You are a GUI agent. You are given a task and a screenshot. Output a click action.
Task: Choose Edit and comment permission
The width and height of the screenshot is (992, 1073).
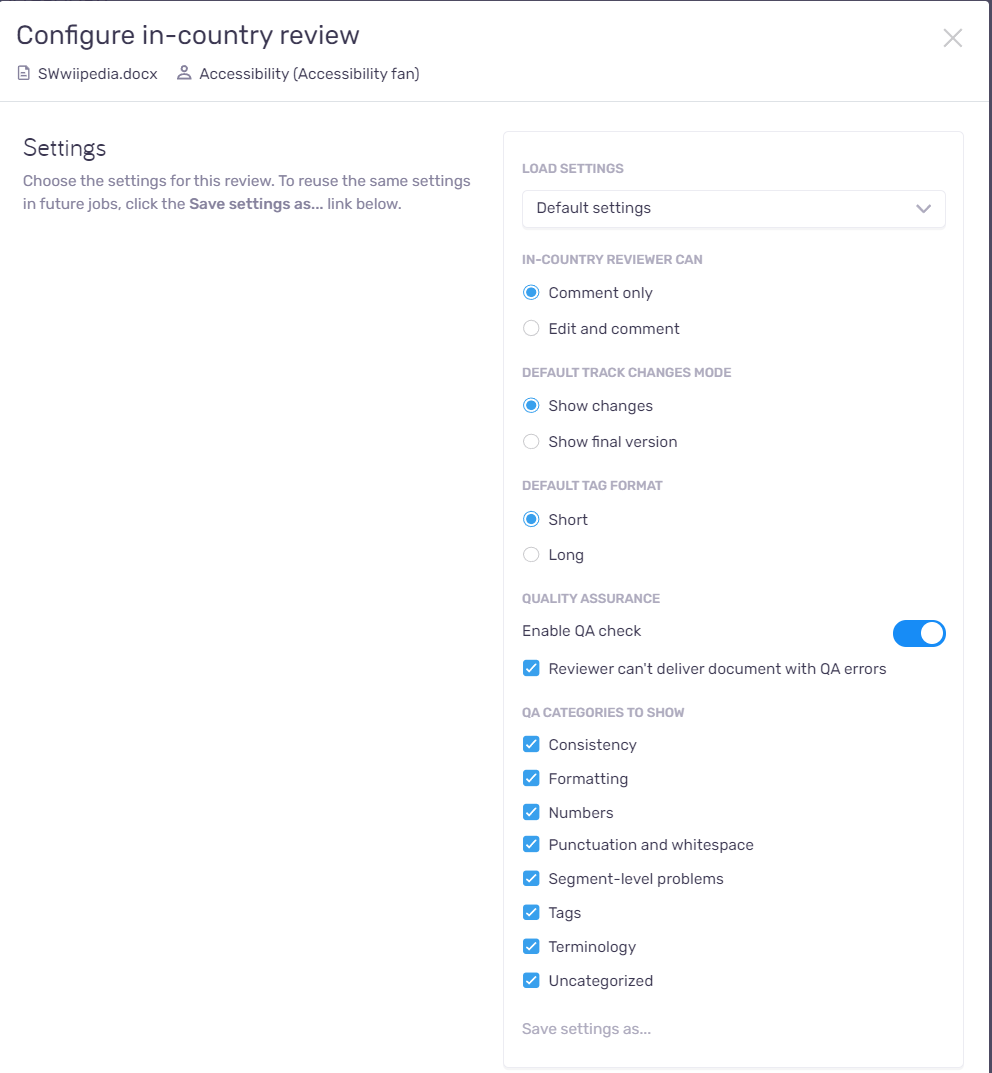[x=531, y=328]
